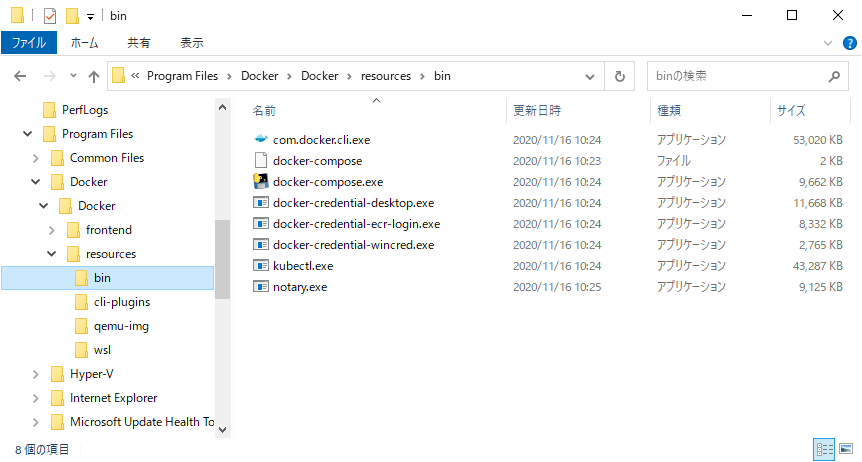The image size is (862, 462).
Task: Expand the Microsoft Update Health Tools node
Action: point(36,422)
